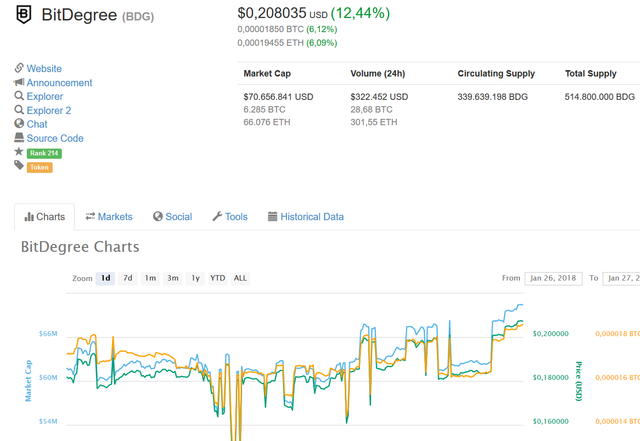The image size is (640, 441).
Task: Click the BitDegree Charts heading
Action: [80, 247]
